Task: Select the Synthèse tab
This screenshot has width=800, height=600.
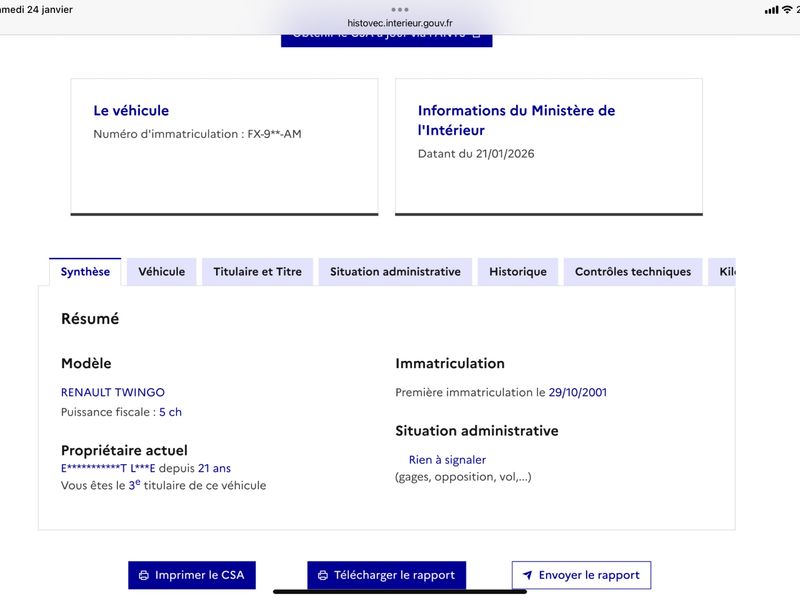Action: tap(85, 272)
